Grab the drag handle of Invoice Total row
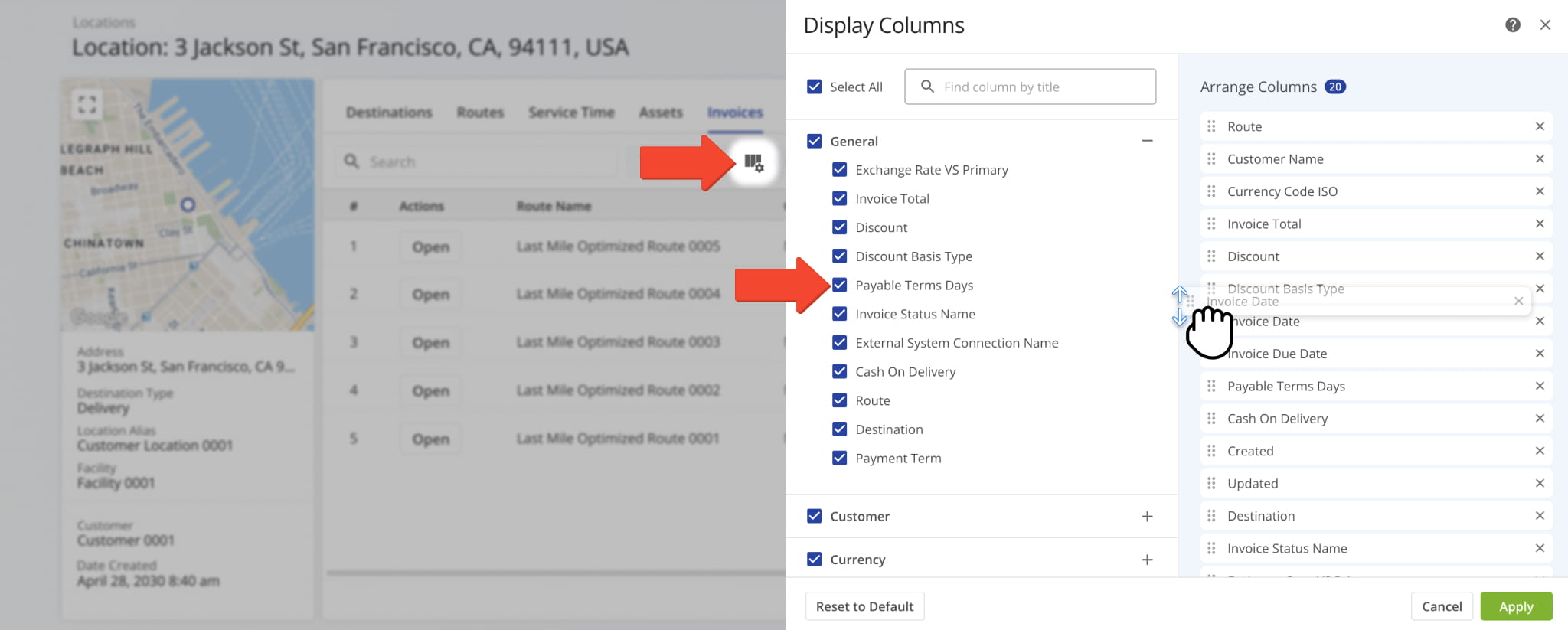The width and height of the screenshot is (1568, 630). coord(1211,224)
